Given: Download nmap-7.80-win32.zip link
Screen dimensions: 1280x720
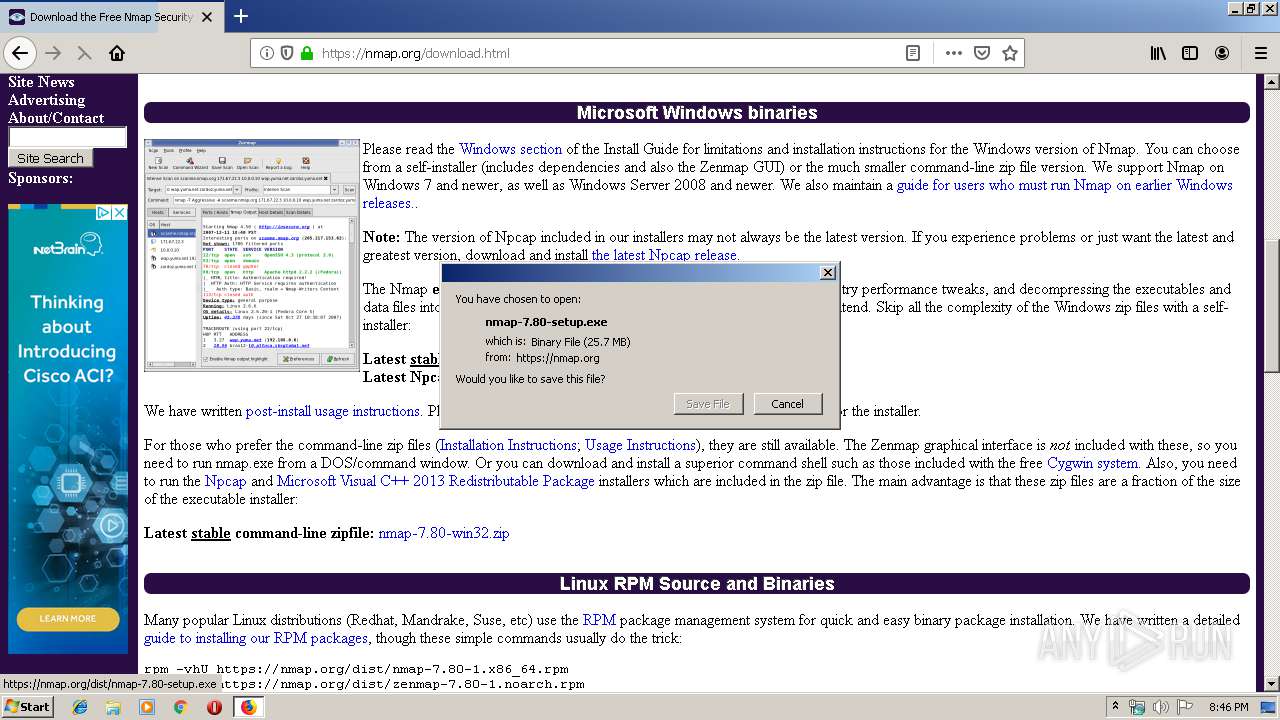Looking at the screenshot, I should pyautogui.click(x=444, y=533).
